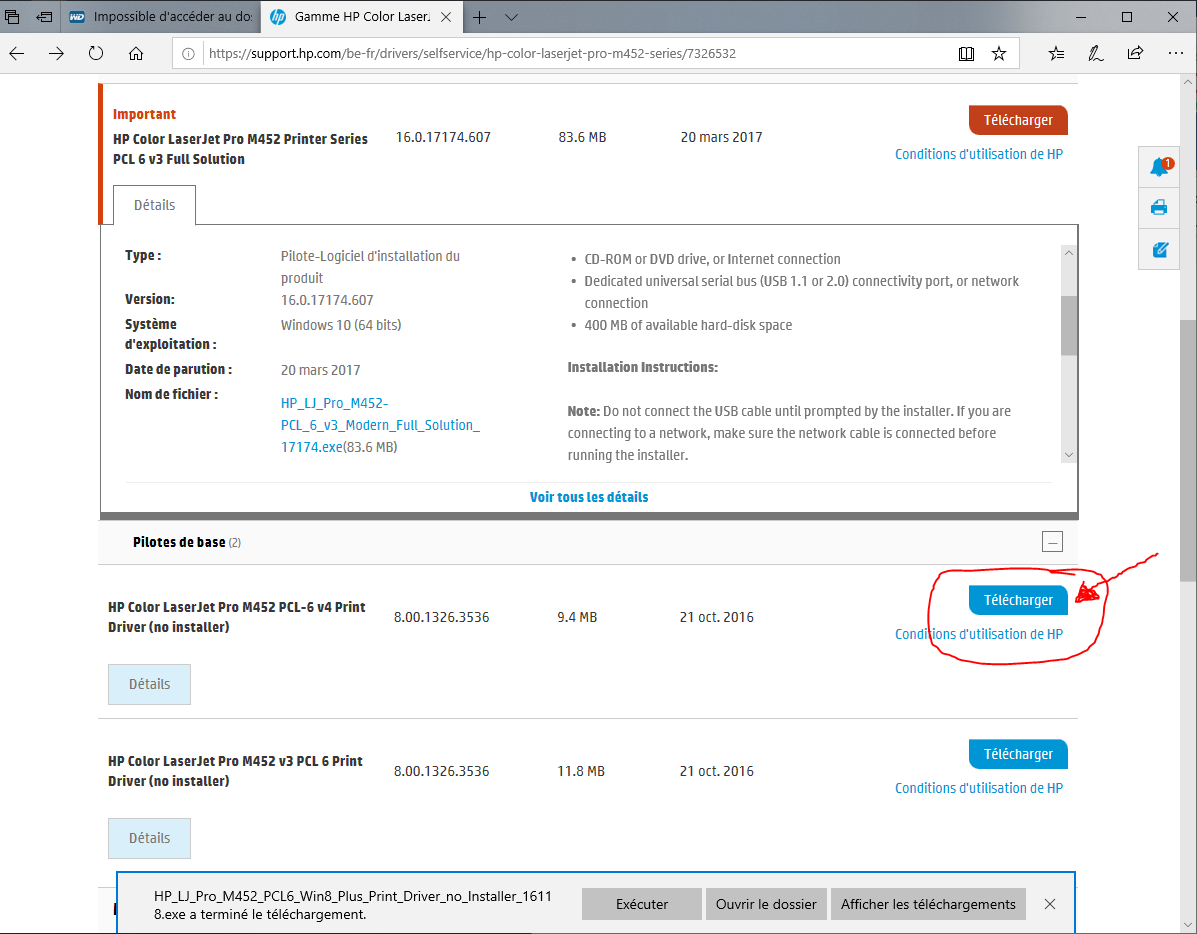Click the HP sidebar feedback pencil icon
The height and width of the screenshot is (934, 1197).
pos(1160,249)
